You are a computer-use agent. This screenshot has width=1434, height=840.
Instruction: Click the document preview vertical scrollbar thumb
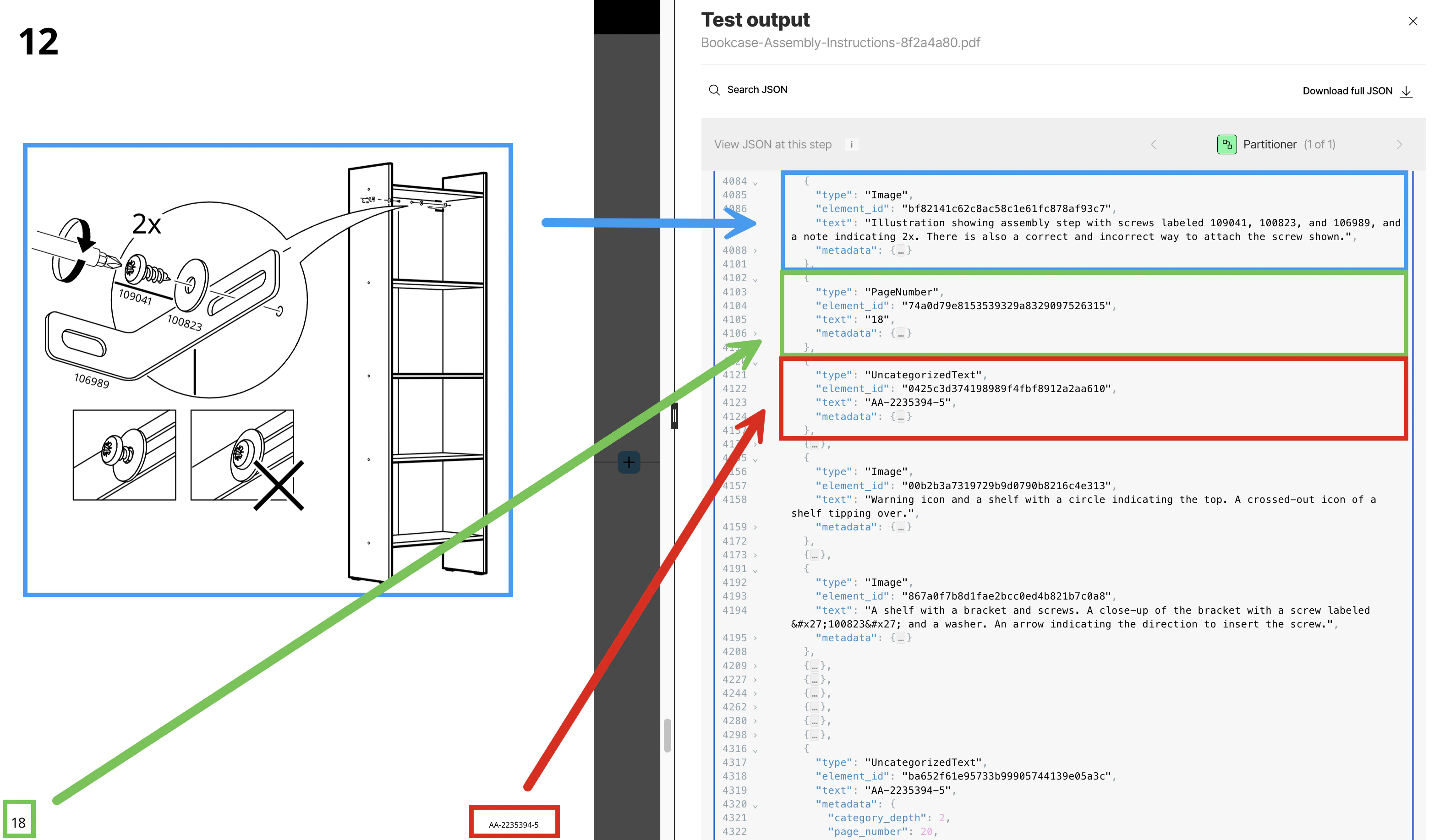point(667,736)
